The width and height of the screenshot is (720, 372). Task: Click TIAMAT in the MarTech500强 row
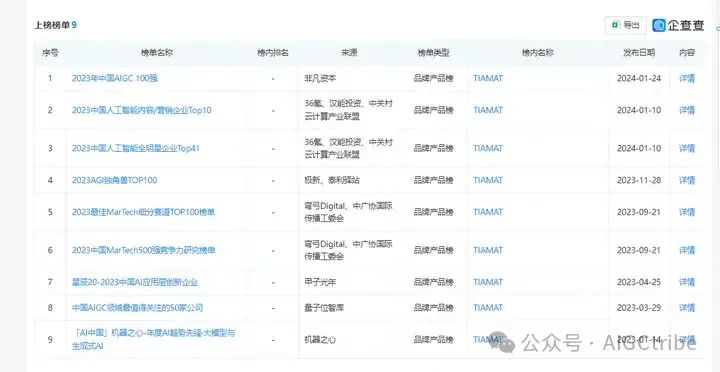pyautogui.click(x=488, y=250)
